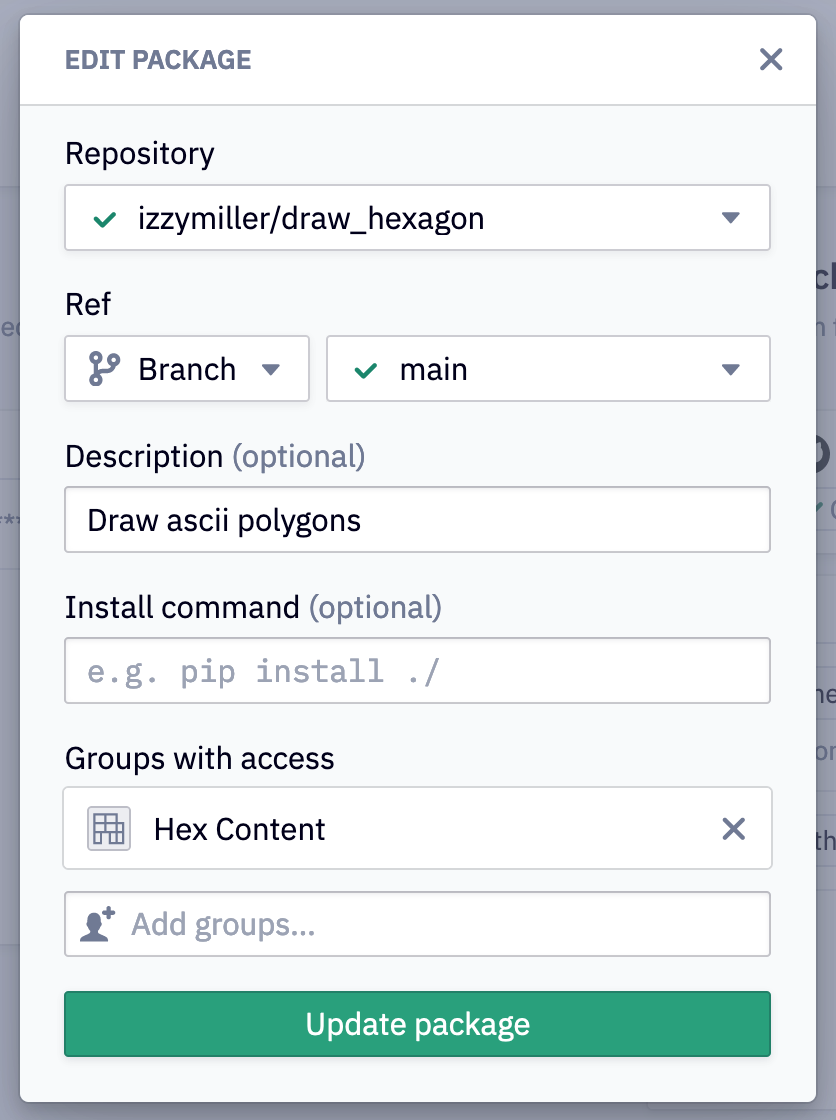
Task: Click the add-person icon in Add groups field
Action: point(95,923)
